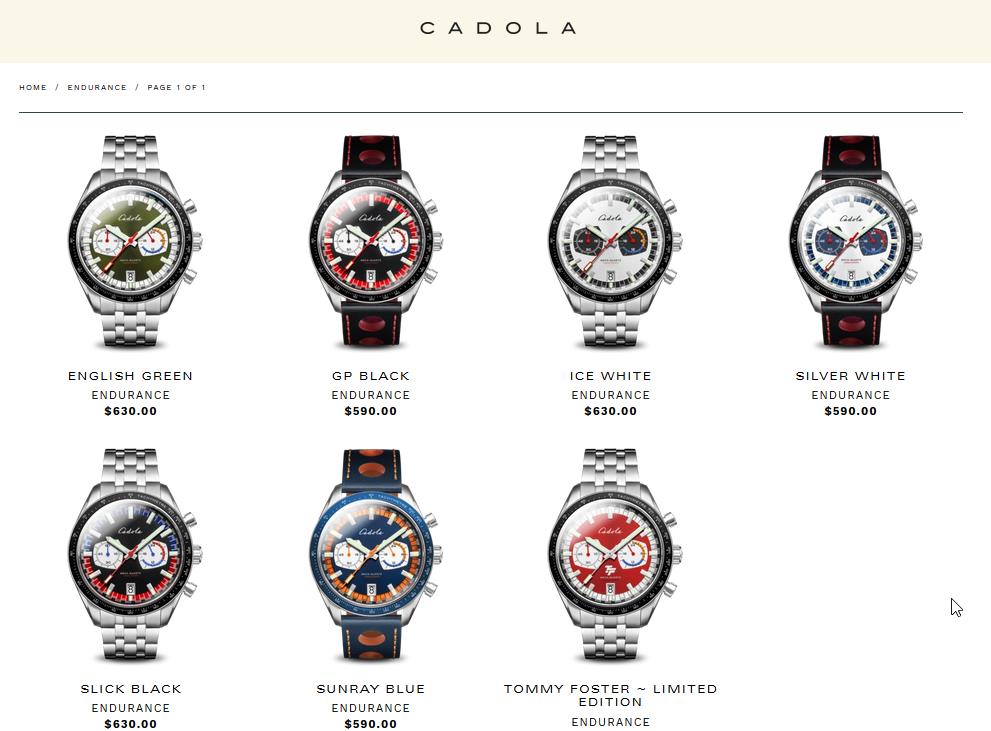This screenshot has width=991, height=731.
Task: Open the GP Black product title
Action: [371, 376]
